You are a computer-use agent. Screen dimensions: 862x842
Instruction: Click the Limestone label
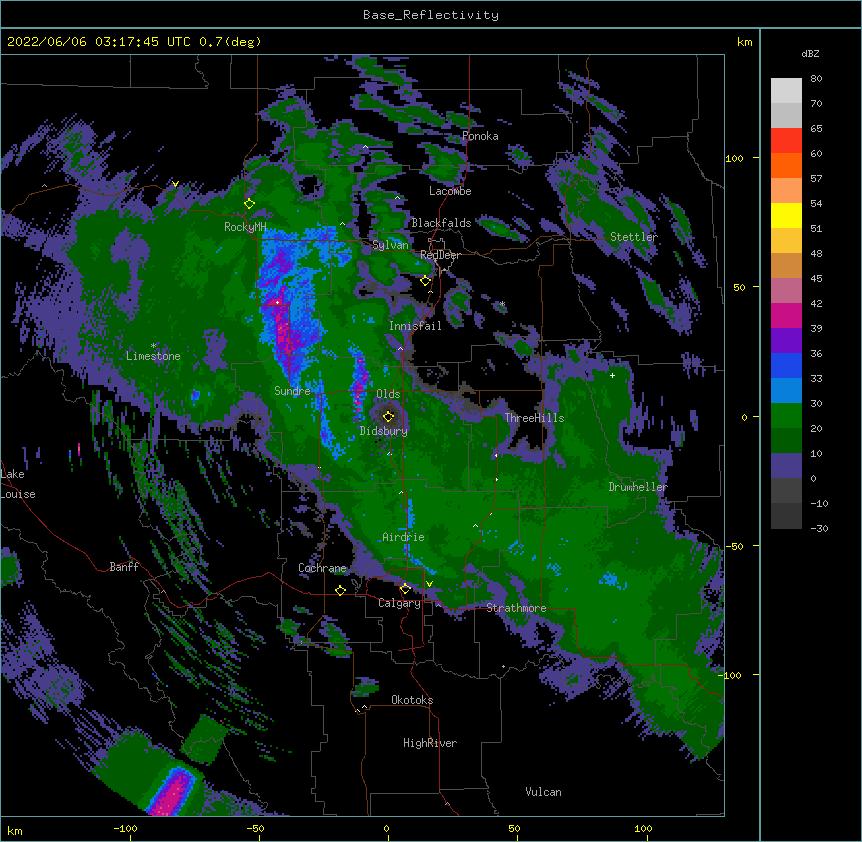click(153, 356)
